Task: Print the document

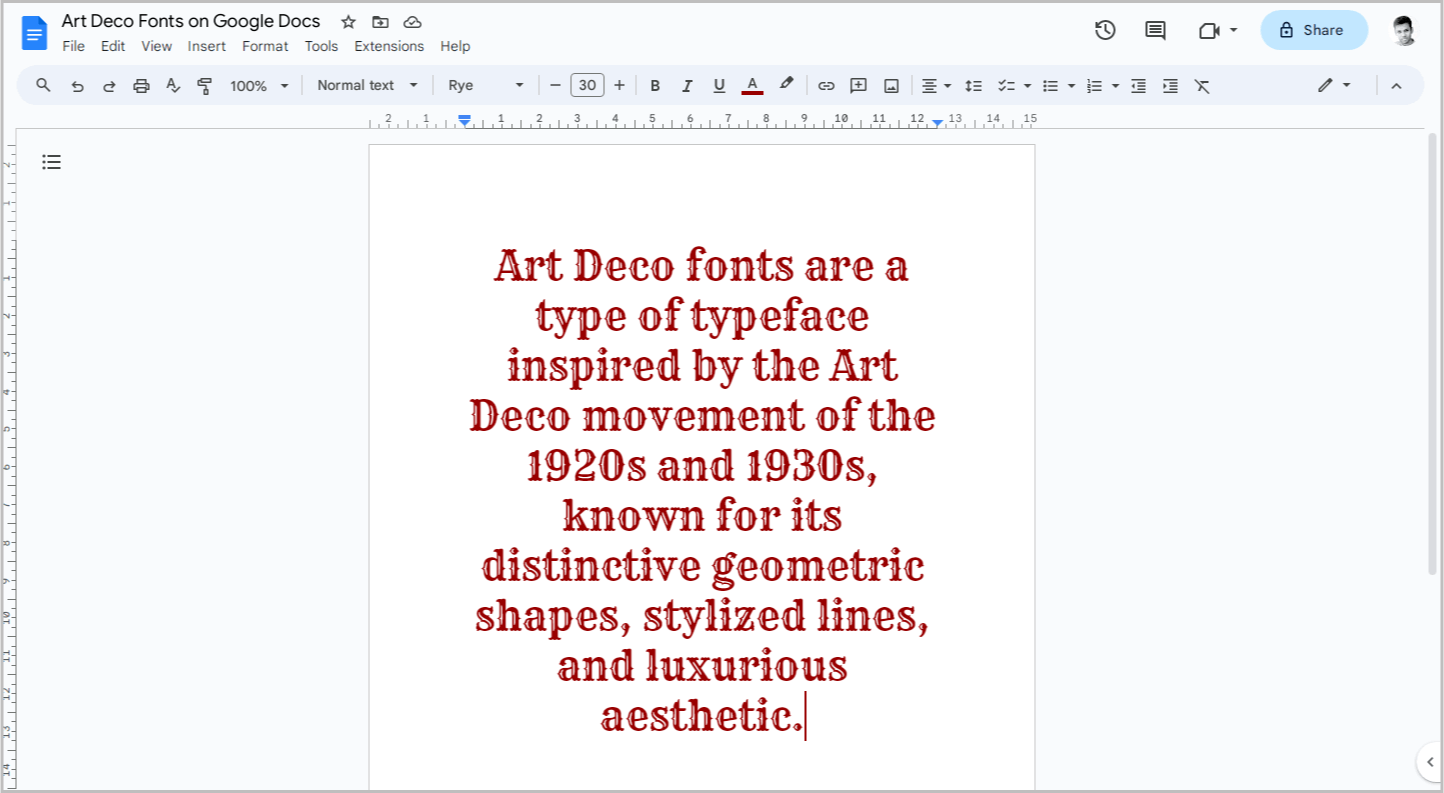Action: click(140, 85)
